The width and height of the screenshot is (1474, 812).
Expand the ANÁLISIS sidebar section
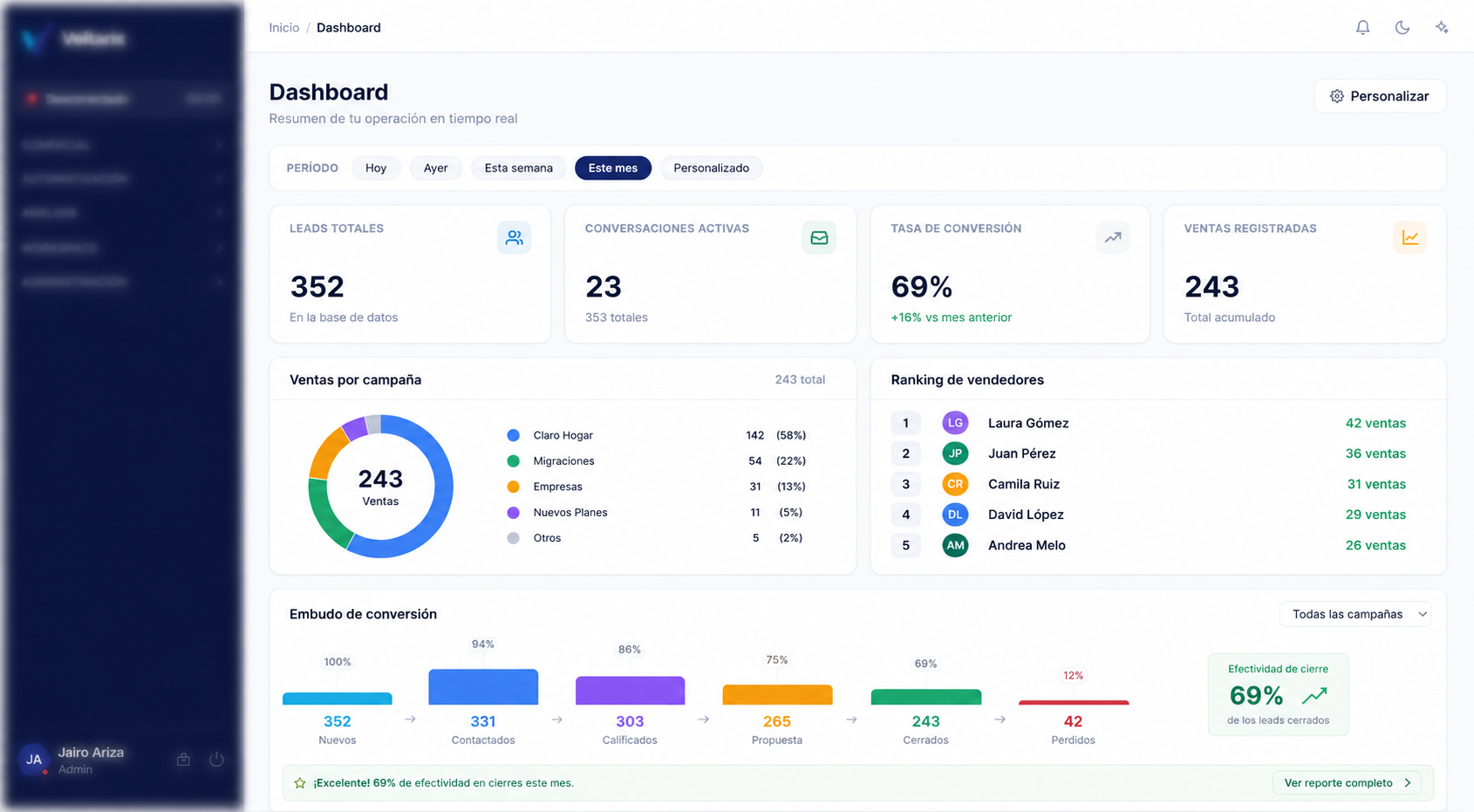click(x=122, y=213)
